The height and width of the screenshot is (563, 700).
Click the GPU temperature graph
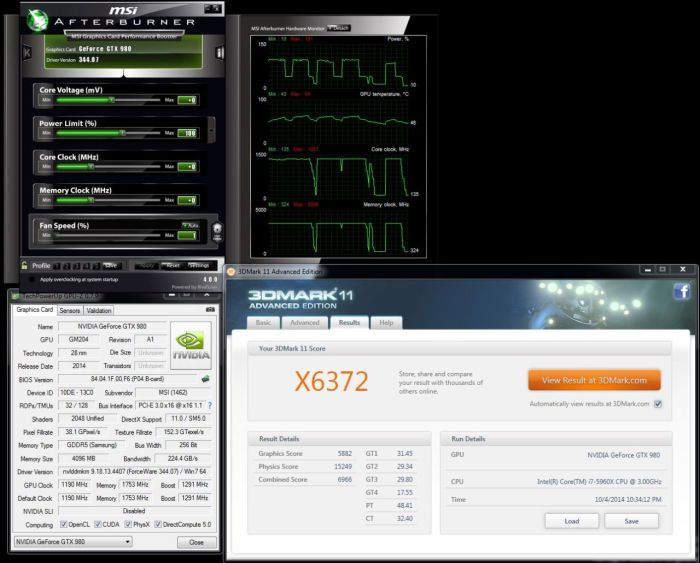click(338, 121)
